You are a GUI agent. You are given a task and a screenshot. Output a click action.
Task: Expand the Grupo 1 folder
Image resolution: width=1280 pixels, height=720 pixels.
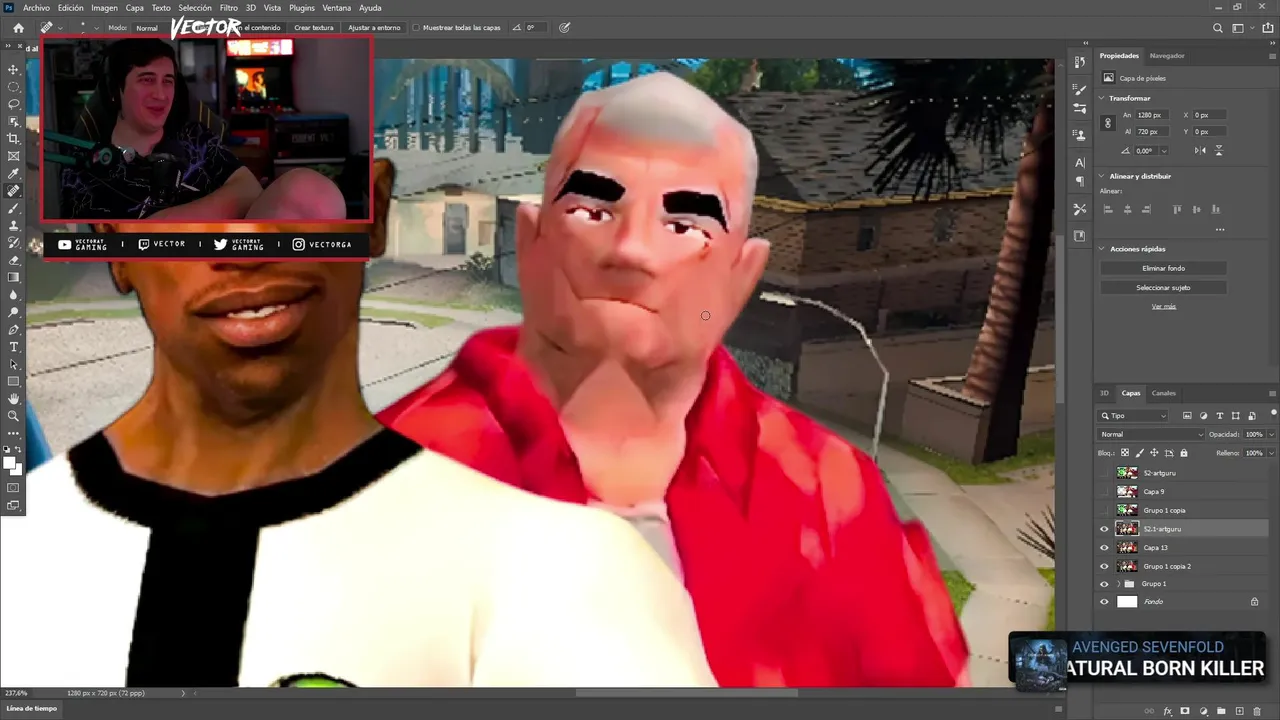coord(1118,584)
